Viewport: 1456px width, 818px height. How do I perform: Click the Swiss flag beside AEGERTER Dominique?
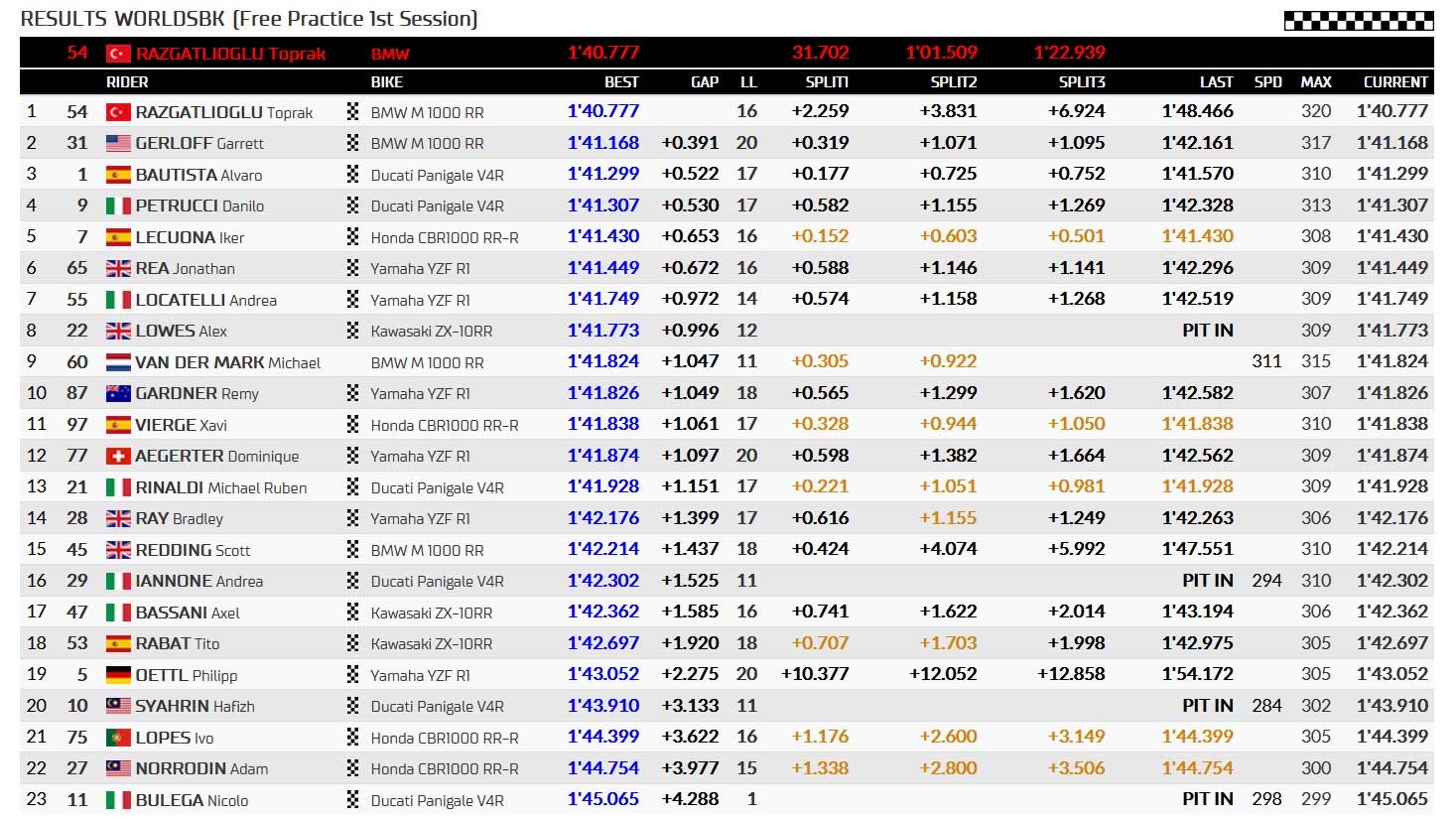pyautogui.click(x=119, y=456)
